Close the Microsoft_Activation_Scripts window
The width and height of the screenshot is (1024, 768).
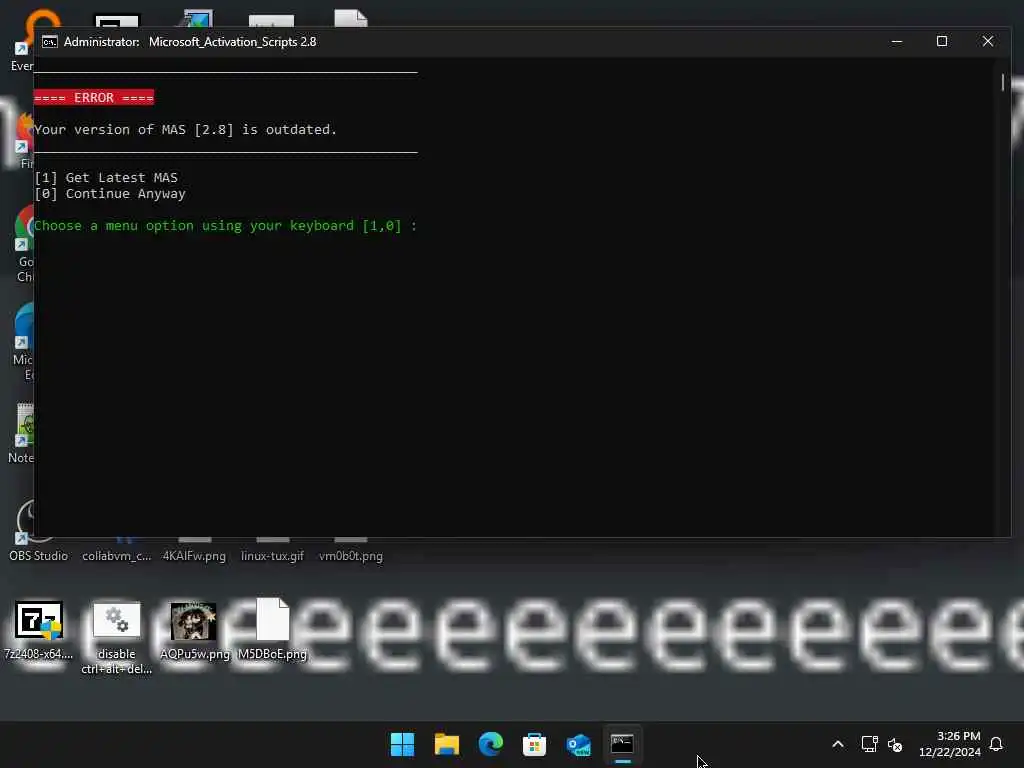(x=987, y=41)
